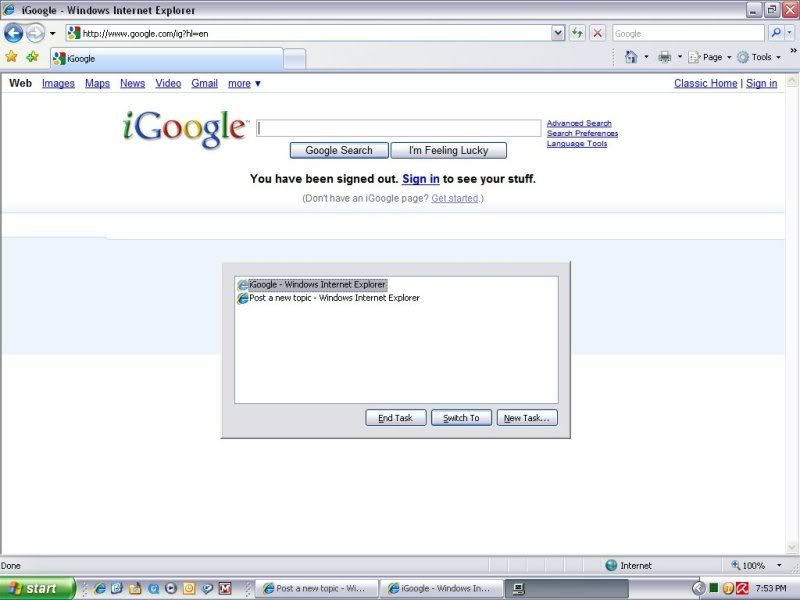Expand the zoom level dropdown arrow
The width and height of the screenshot is (800, 600).
pyautogui.click(x=779, y=565)
